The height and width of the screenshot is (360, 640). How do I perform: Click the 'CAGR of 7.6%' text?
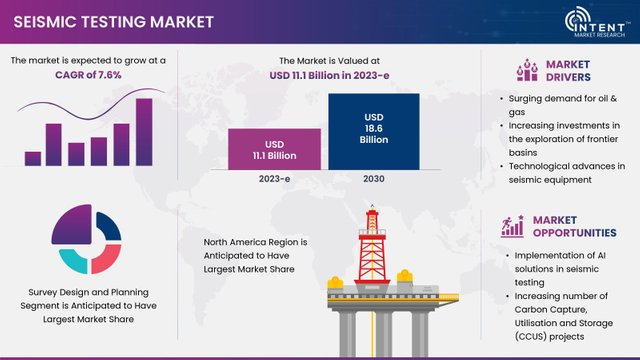[x=88, y=75]
